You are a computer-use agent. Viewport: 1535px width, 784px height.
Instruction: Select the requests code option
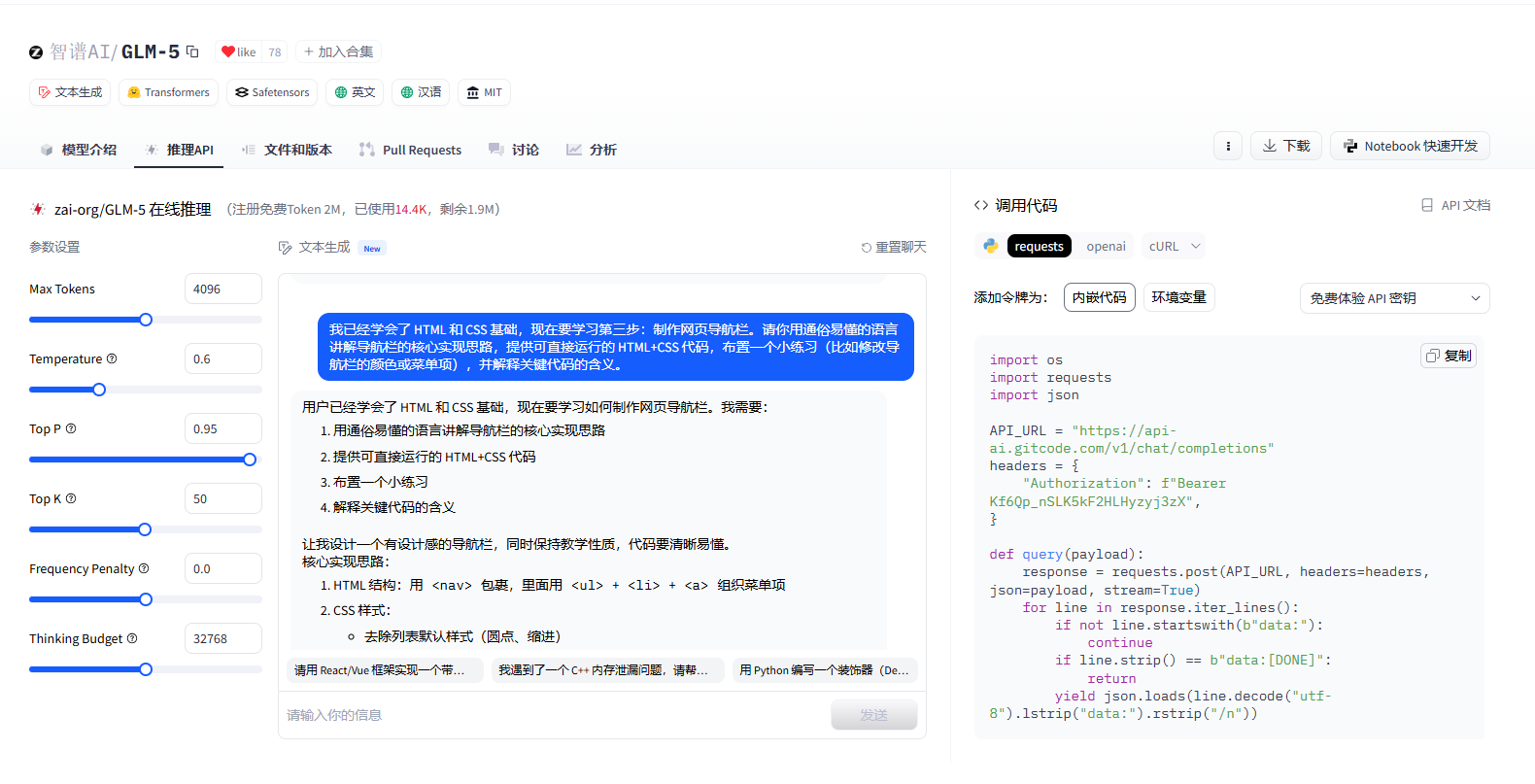point(1040,246)
